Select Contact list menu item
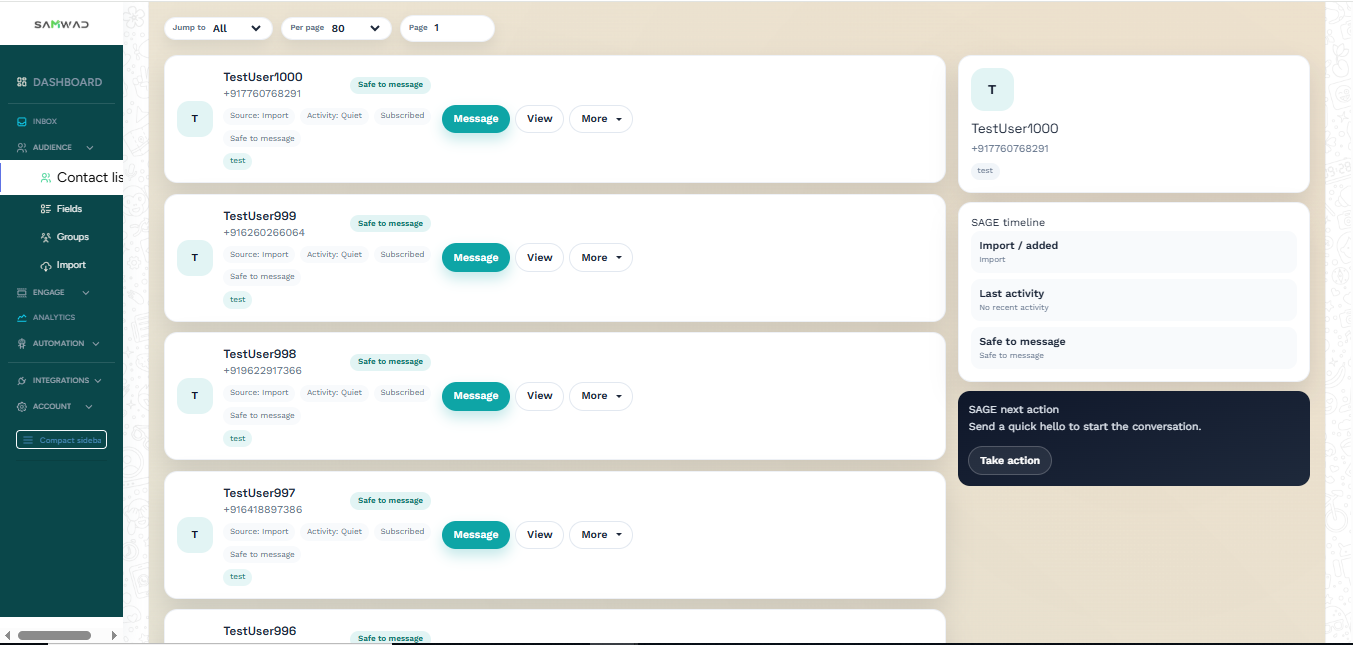The width and height of the screenshot is (1353, 645). click(88, 178)
